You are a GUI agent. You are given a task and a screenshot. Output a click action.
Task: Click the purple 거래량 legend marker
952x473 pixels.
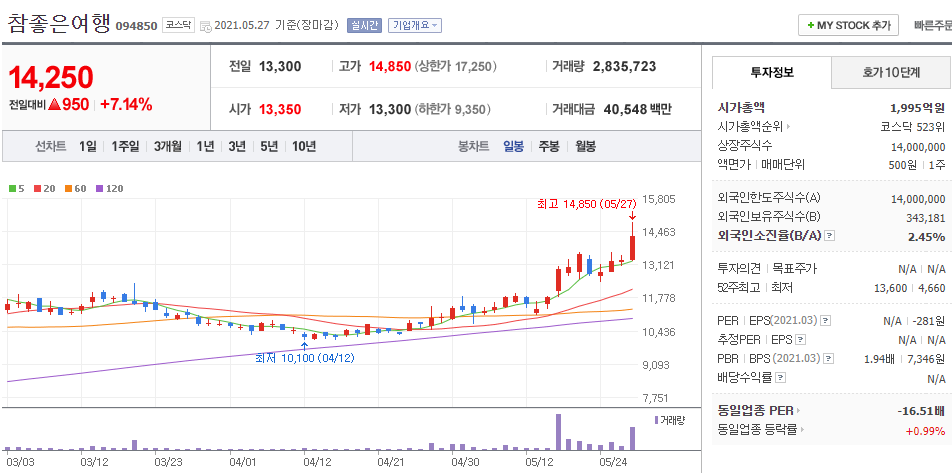coord(656,420)
